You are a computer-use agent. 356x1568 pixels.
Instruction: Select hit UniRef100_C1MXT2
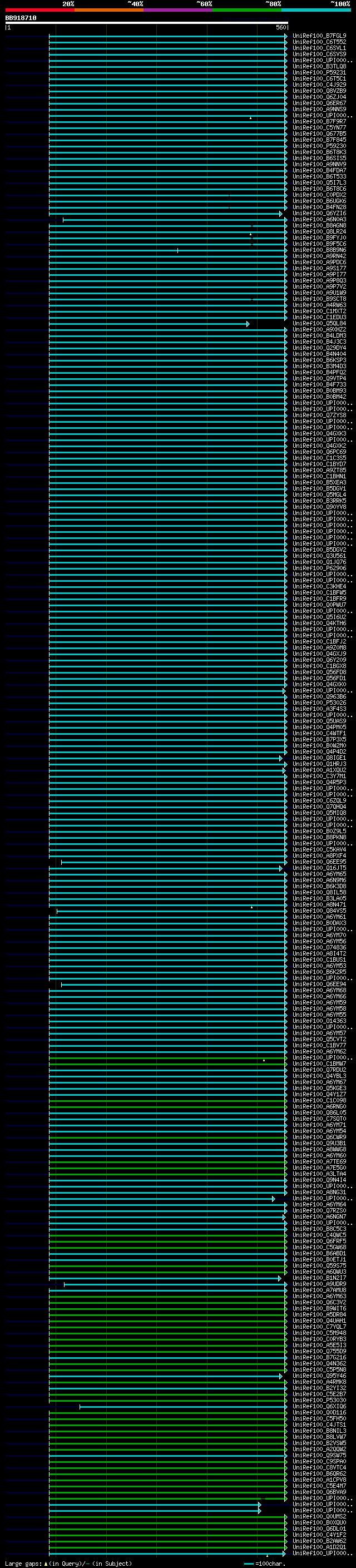(319, 311)
